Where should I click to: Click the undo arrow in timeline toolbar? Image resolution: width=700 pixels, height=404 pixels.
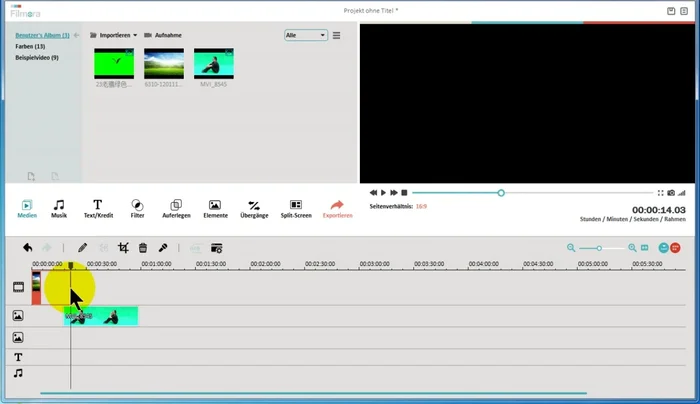(x=27, y=247)
